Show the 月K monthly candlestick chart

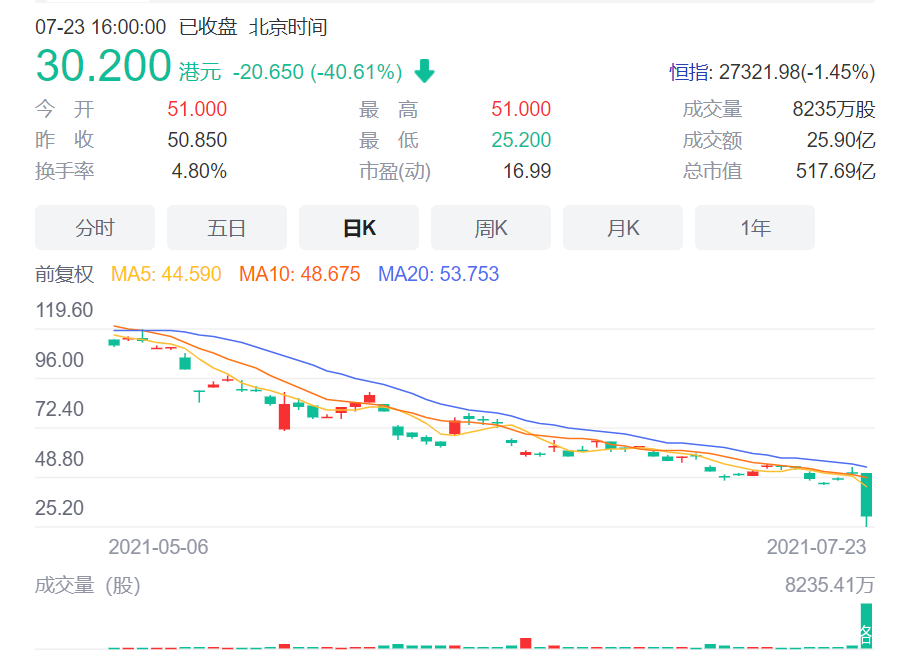[623, 228]
